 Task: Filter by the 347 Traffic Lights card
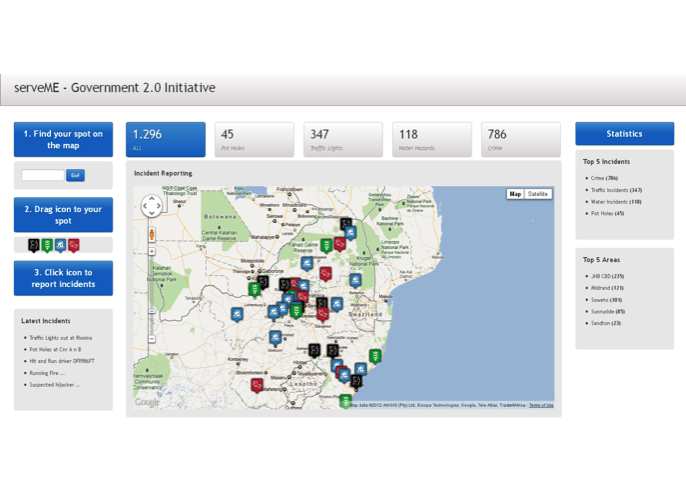coord(343,139)
